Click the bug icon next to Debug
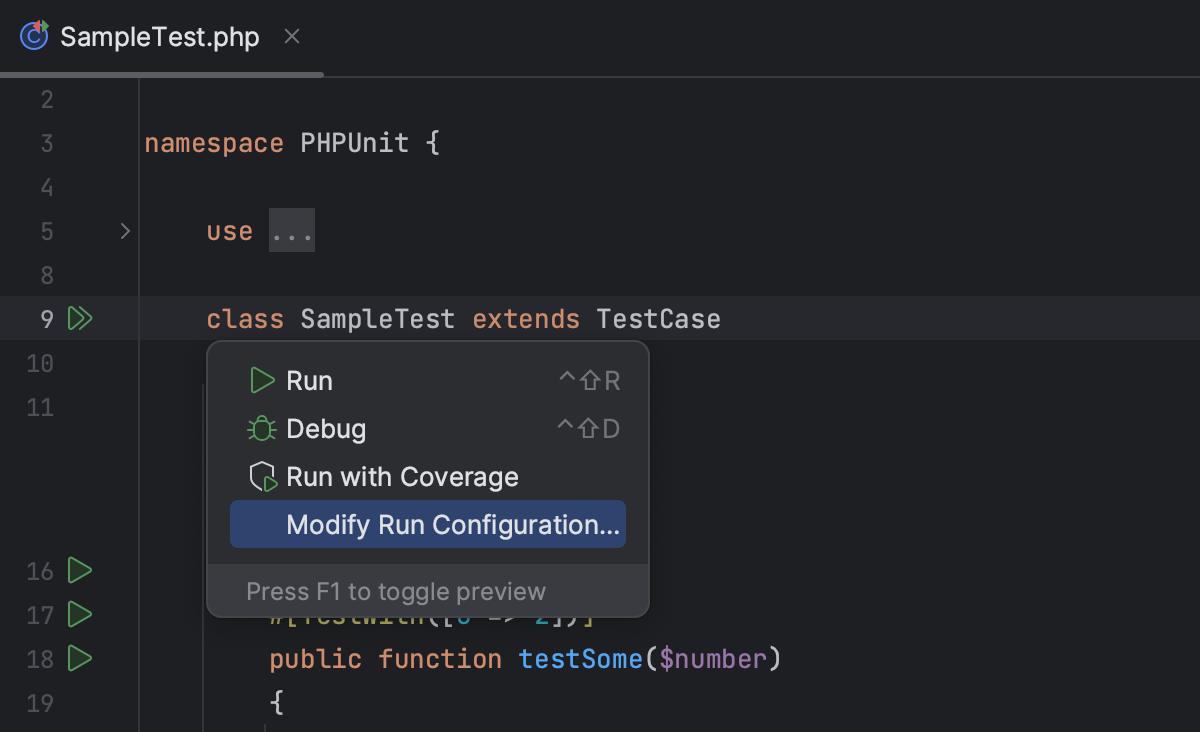Viewport: 1200px width, 732px height. tap(262, 428)
